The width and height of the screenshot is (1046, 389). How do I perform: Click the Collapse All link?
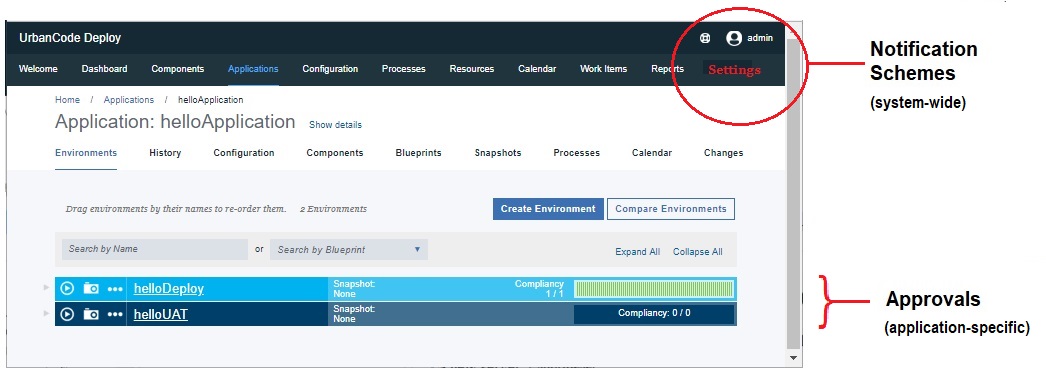[x=698, y=252]
